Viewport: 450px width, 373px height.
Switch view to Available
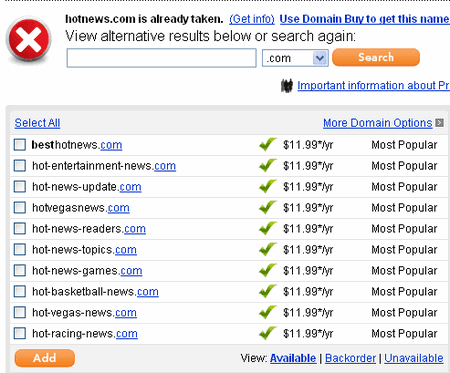293,358
